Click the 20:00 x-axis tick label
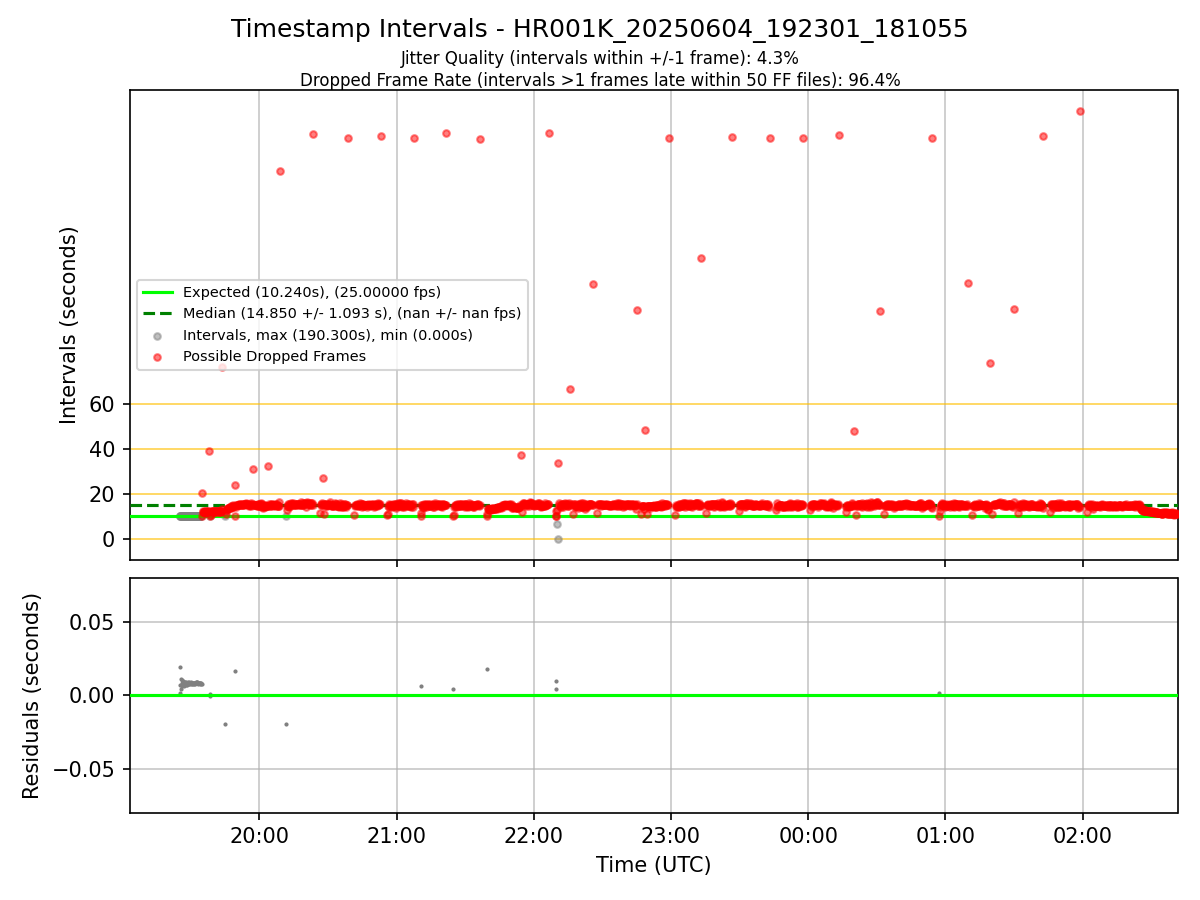Screen dimensions: 1200x900 coord(259,834)
